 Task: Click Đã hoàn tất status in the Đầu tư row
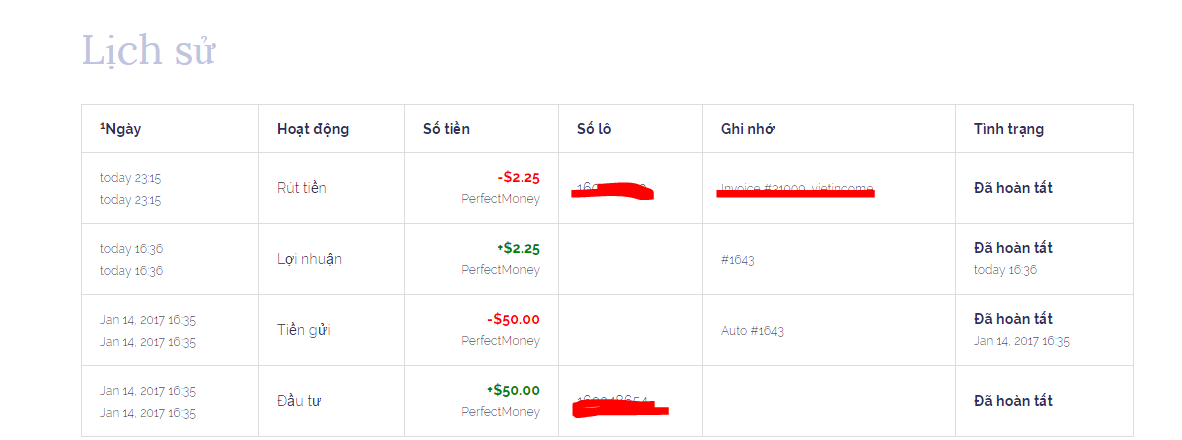tap(1013, 401)
